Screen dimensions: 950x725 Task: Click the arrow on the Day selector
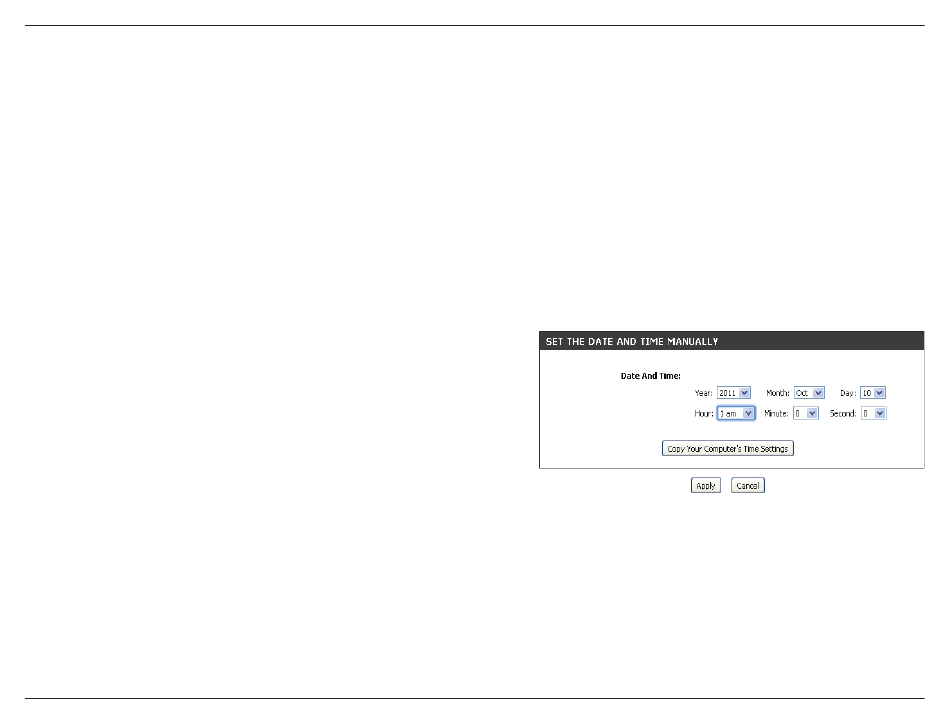click(880, 393)
